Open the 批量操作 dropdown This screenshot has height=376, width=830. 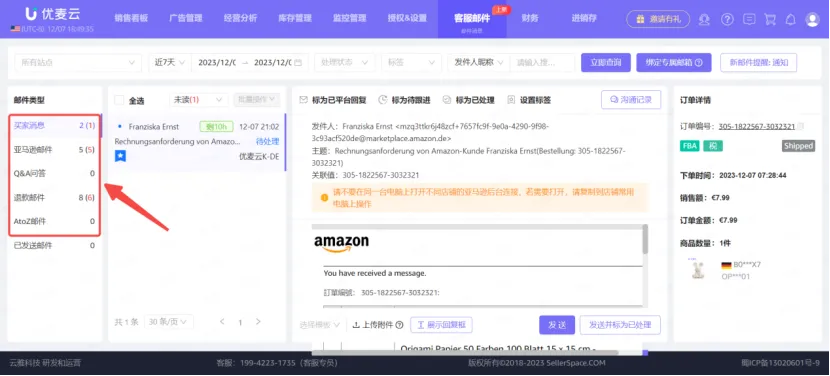click(256, 99)
